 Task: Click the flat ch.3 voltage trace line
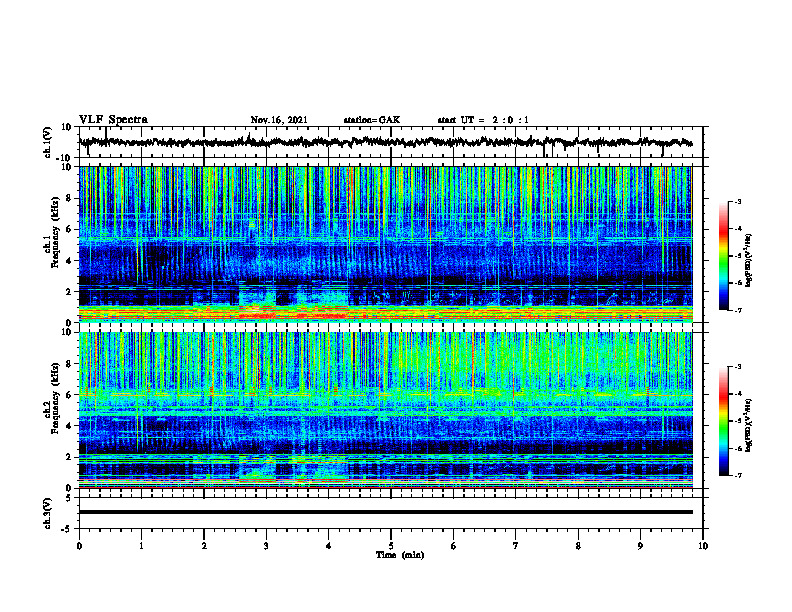(x=386, y=512)
